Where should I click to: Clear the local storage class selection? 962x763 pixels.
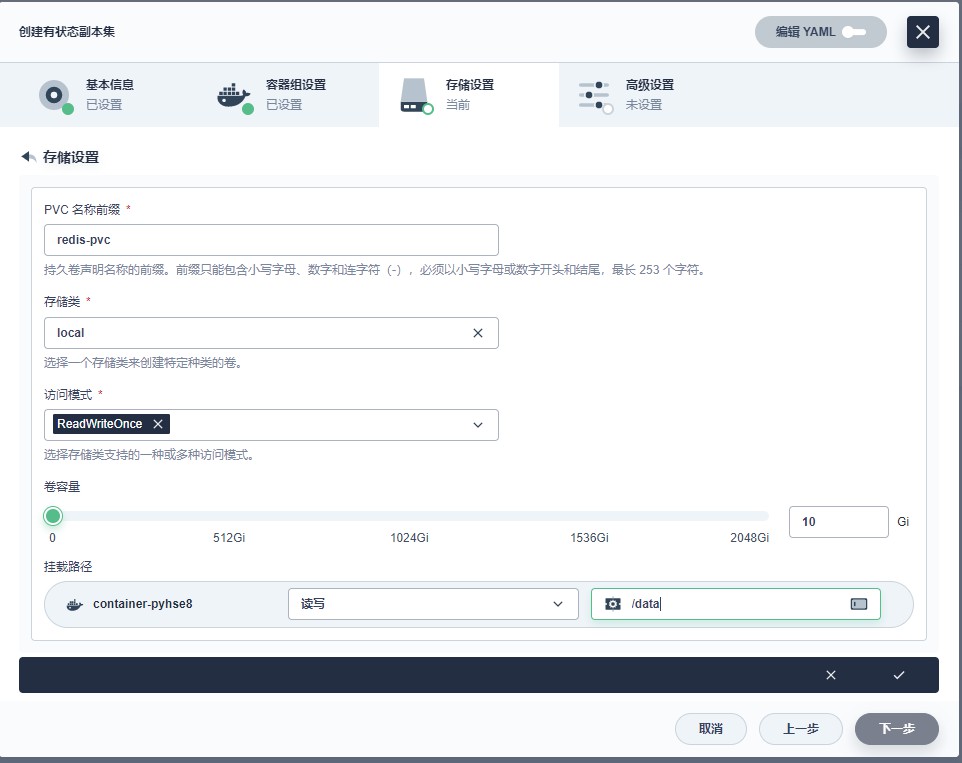point(477,333)
